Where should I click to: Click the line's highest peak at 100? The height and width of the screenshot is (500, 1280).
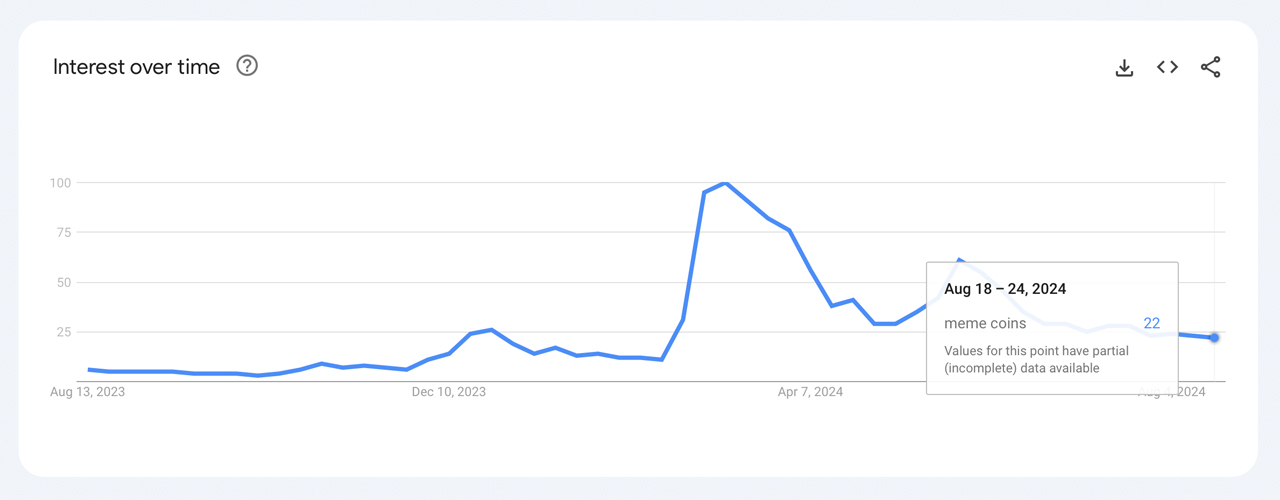725,183
